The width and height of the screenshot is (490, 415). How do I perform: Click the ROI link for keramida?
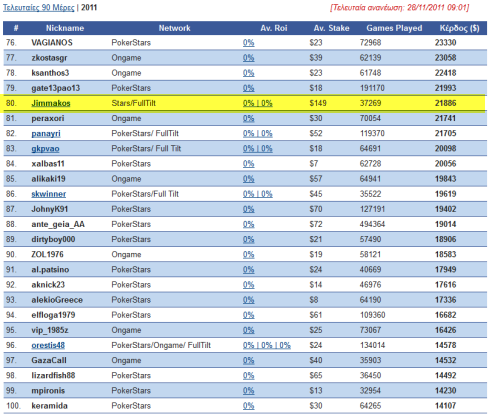(x=249, y=406)
